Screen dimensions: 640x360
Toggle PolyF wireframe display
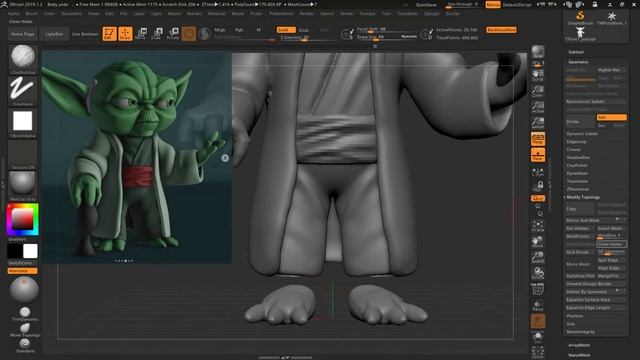click(538, 289)
